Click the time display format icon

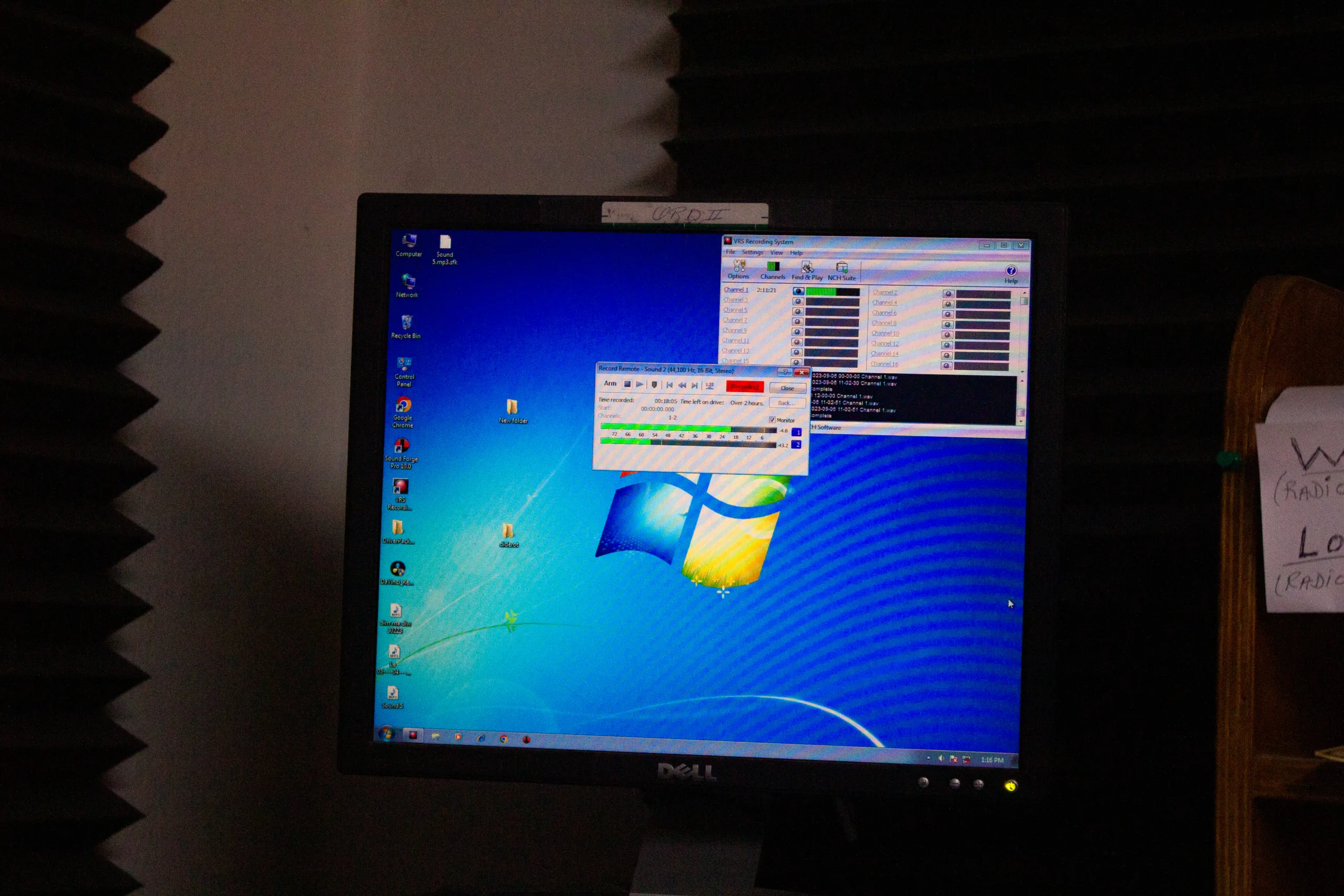pyautogui.click(x=710, y=386)
